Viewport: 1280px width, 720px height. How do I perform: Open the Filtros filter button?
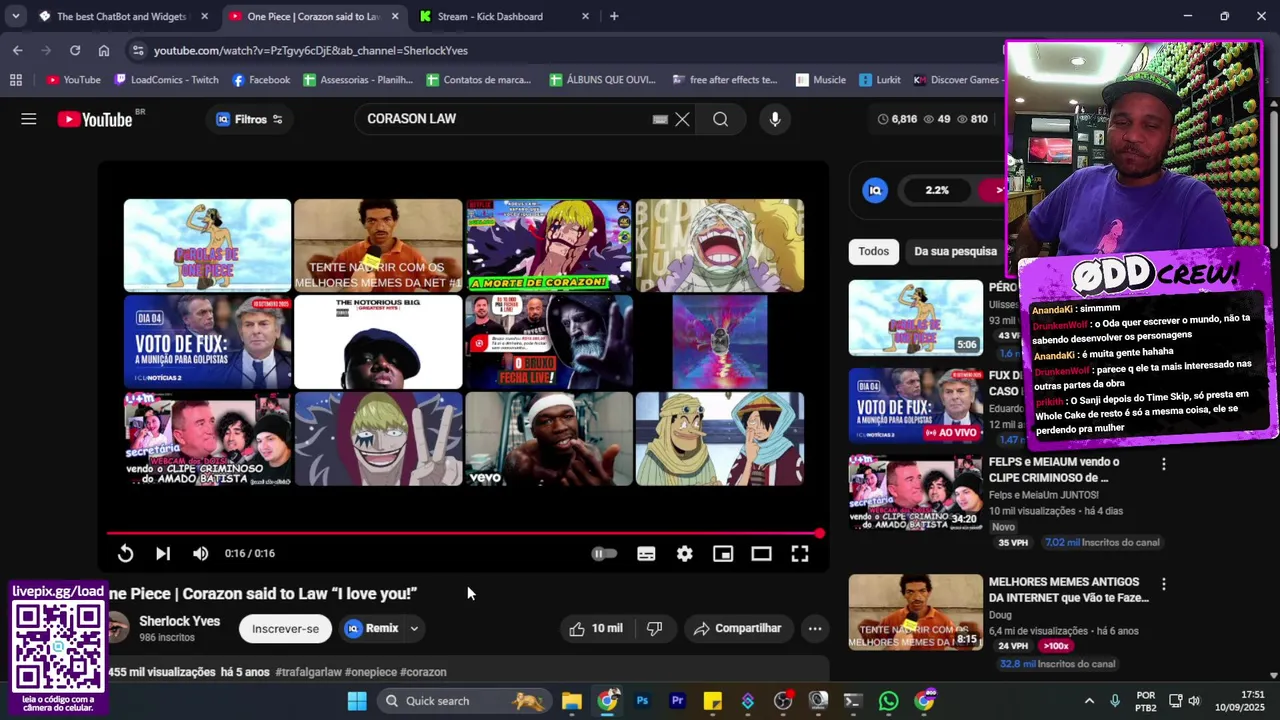250,119
